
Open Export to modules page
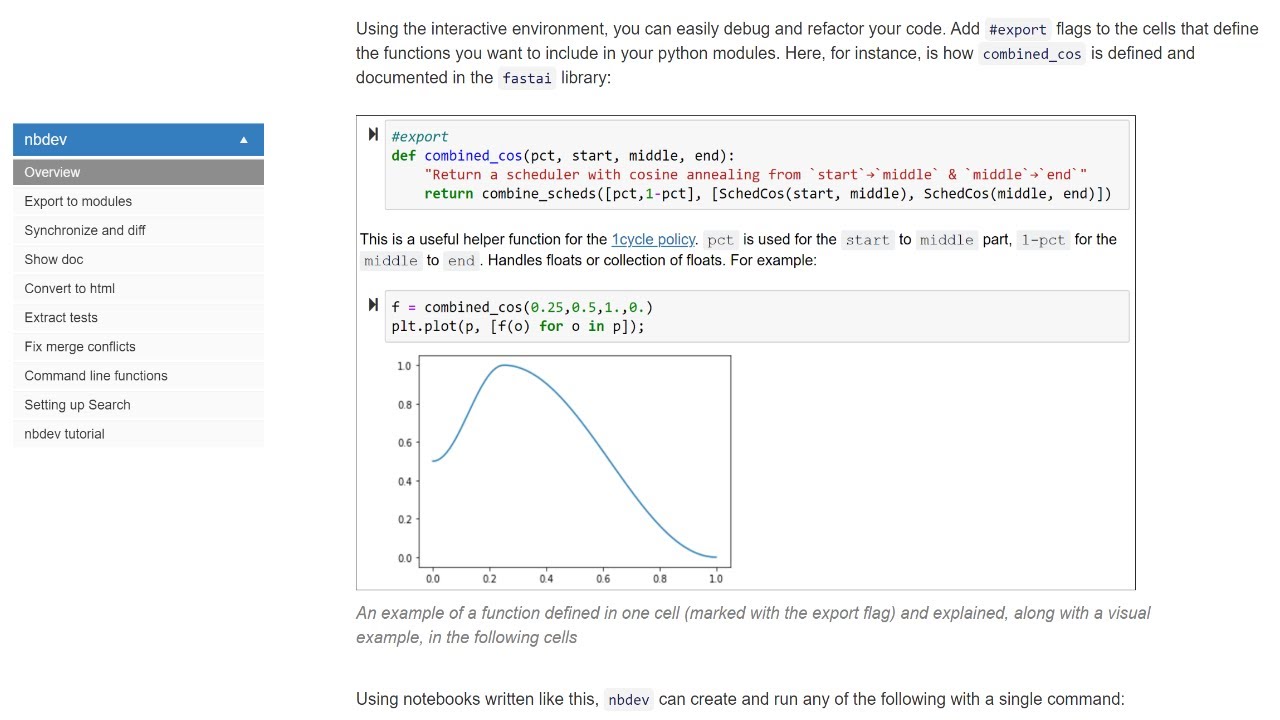[78, 201]
